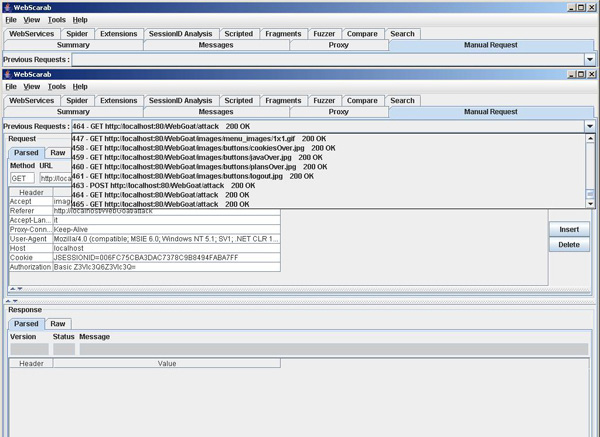Click the response Status field
Viewport: 600px width, 437px height.
pyautogui.click(x=64, y=349)
